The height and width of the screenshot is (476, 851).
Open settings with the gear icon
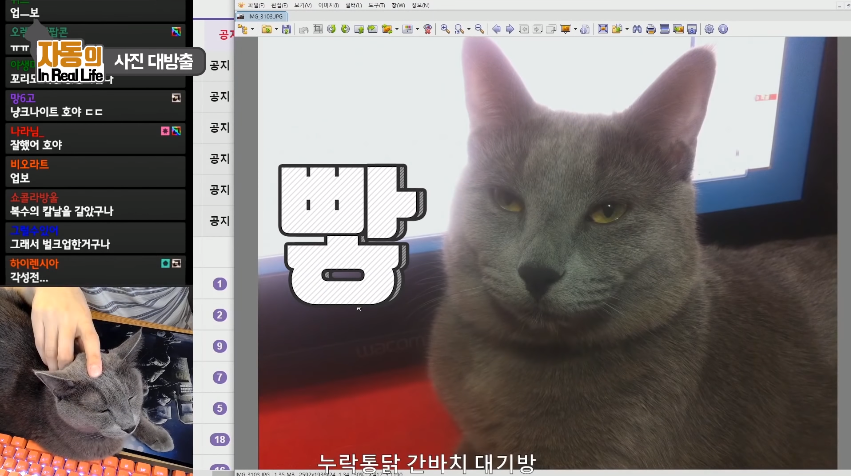709,29
